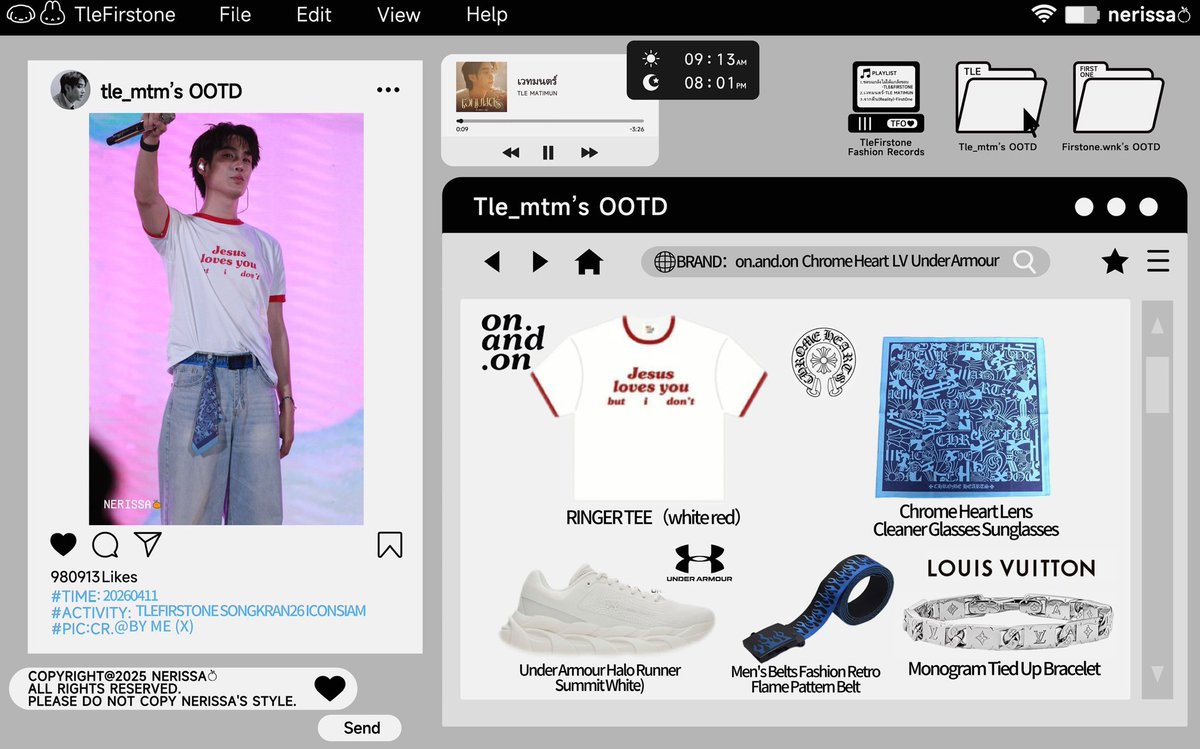Seek the music player progress bar
Screen dimensions: 1200x749
(x=549, y=121)
